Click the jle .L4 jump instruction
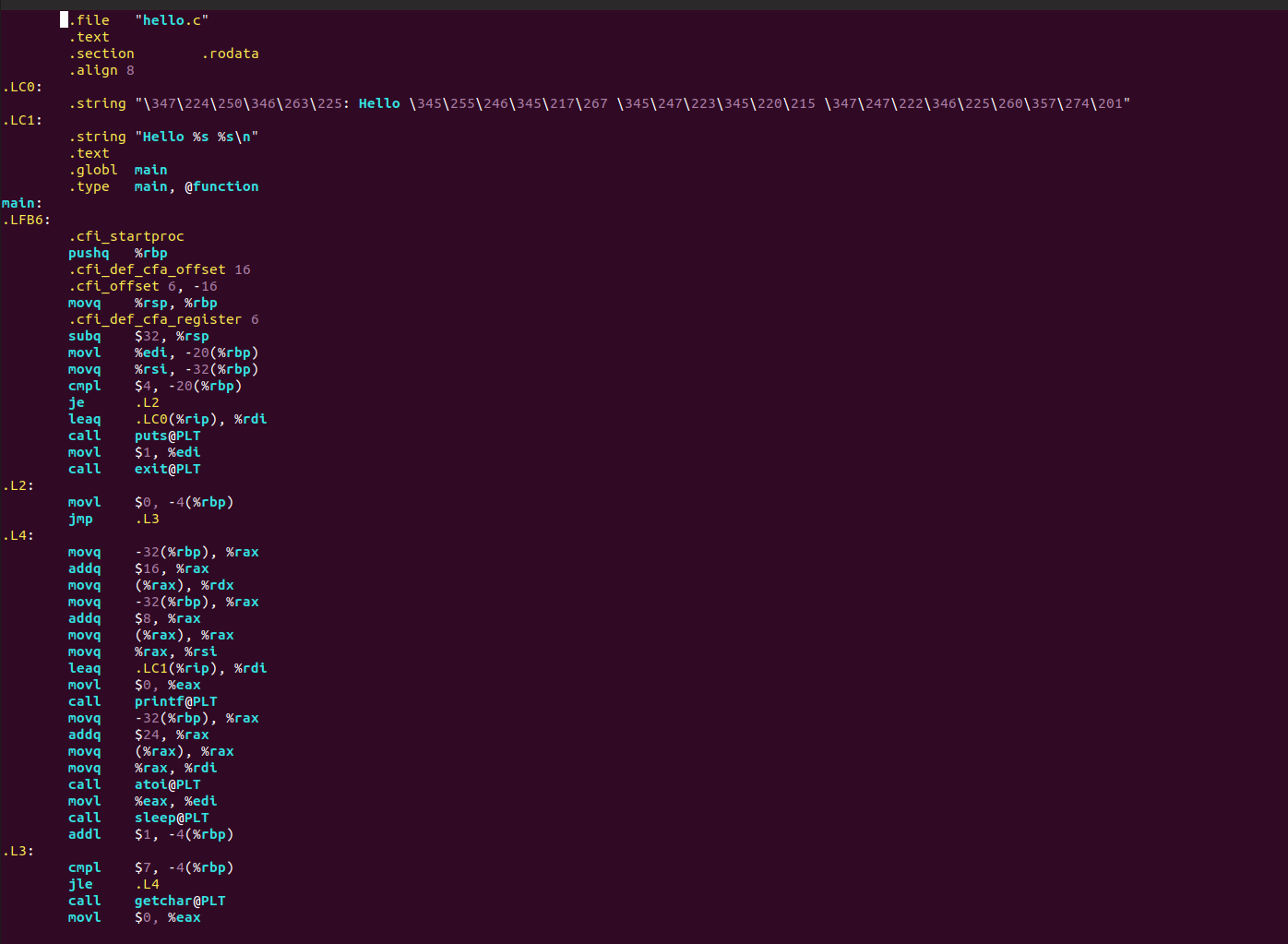Viewport: 1288px width, 944px height. click(x=113, y=884)
